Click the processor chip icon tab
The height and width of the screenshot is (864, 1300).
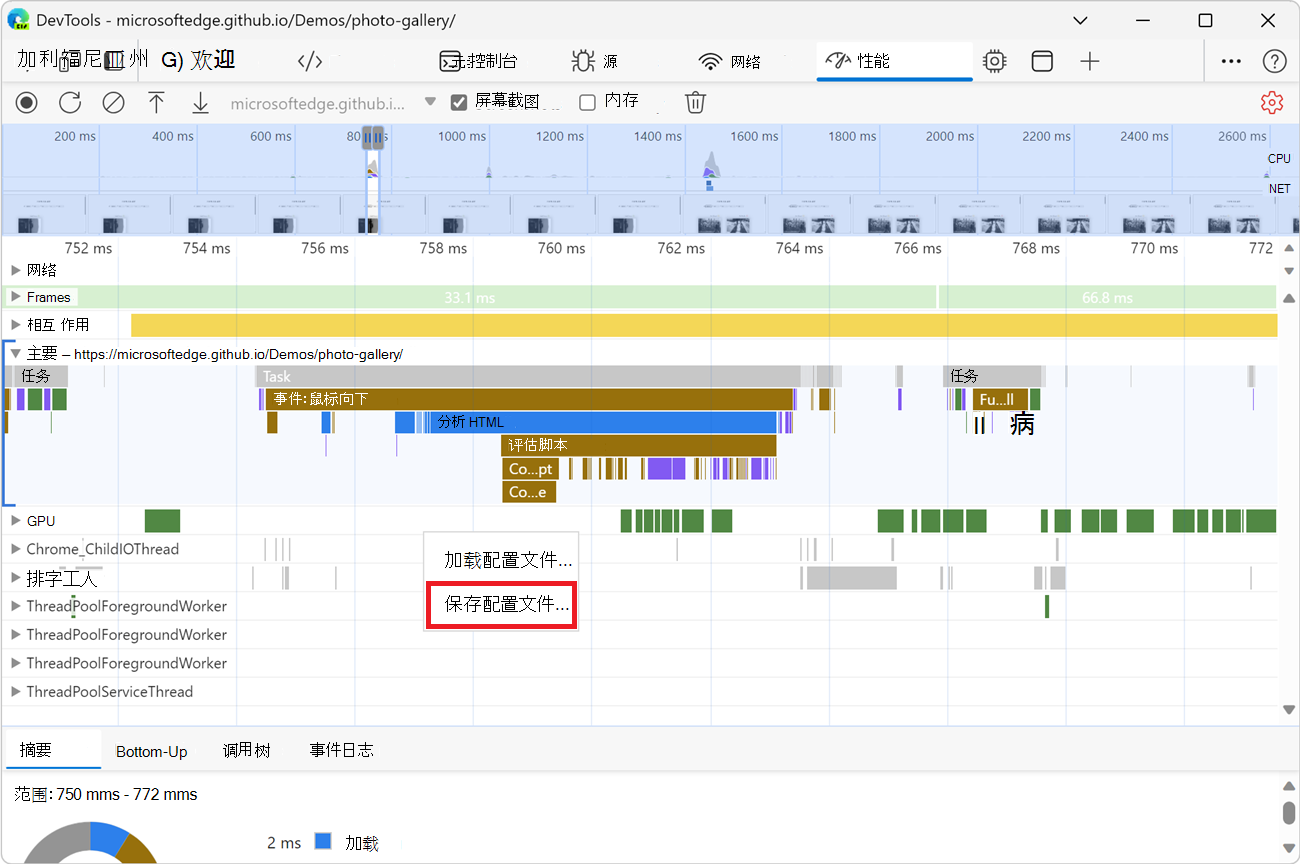point(994,61)
